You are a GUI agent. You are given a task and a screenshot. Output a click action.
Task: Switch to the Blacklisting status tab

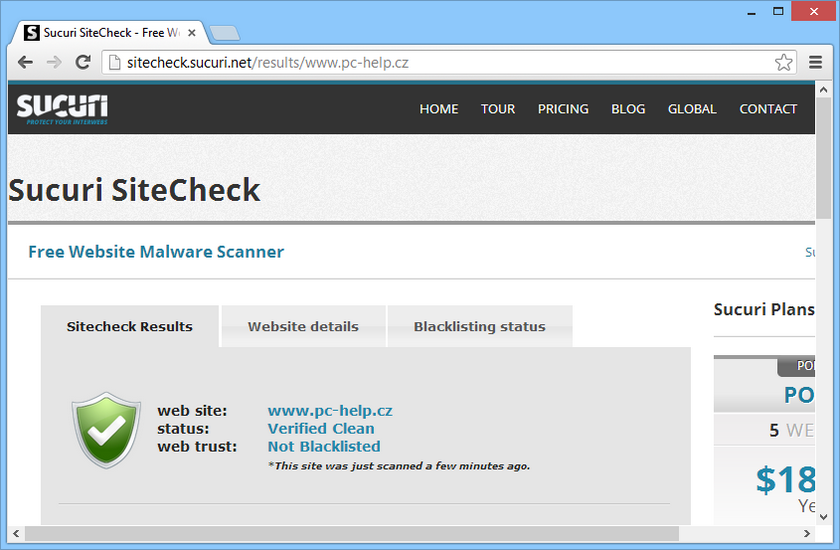(x=479, y=327)
